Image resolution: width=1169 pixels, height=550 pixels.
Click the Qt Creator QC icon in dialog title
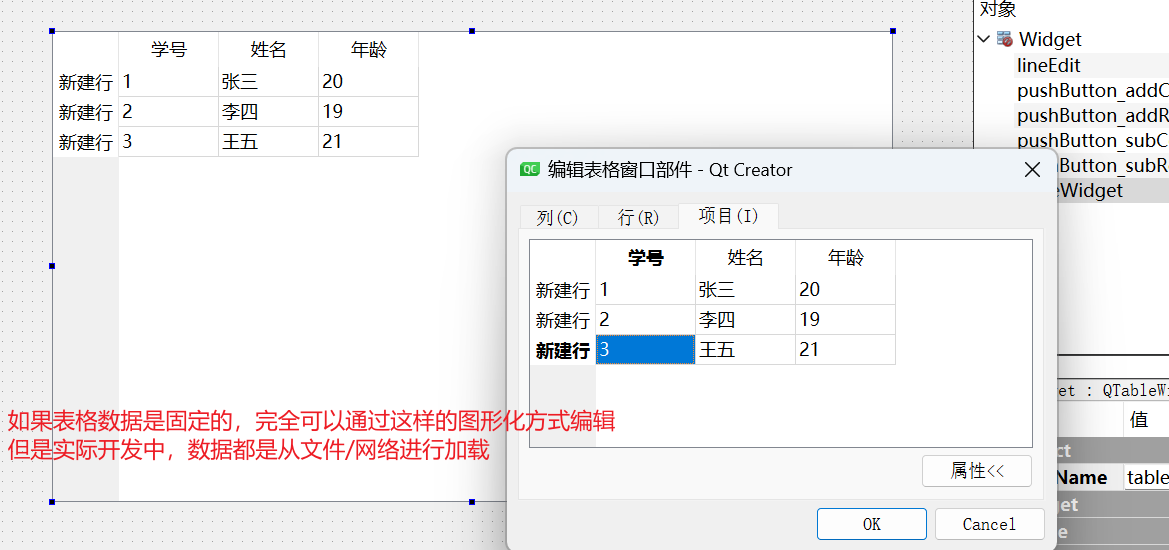point(530,170)
